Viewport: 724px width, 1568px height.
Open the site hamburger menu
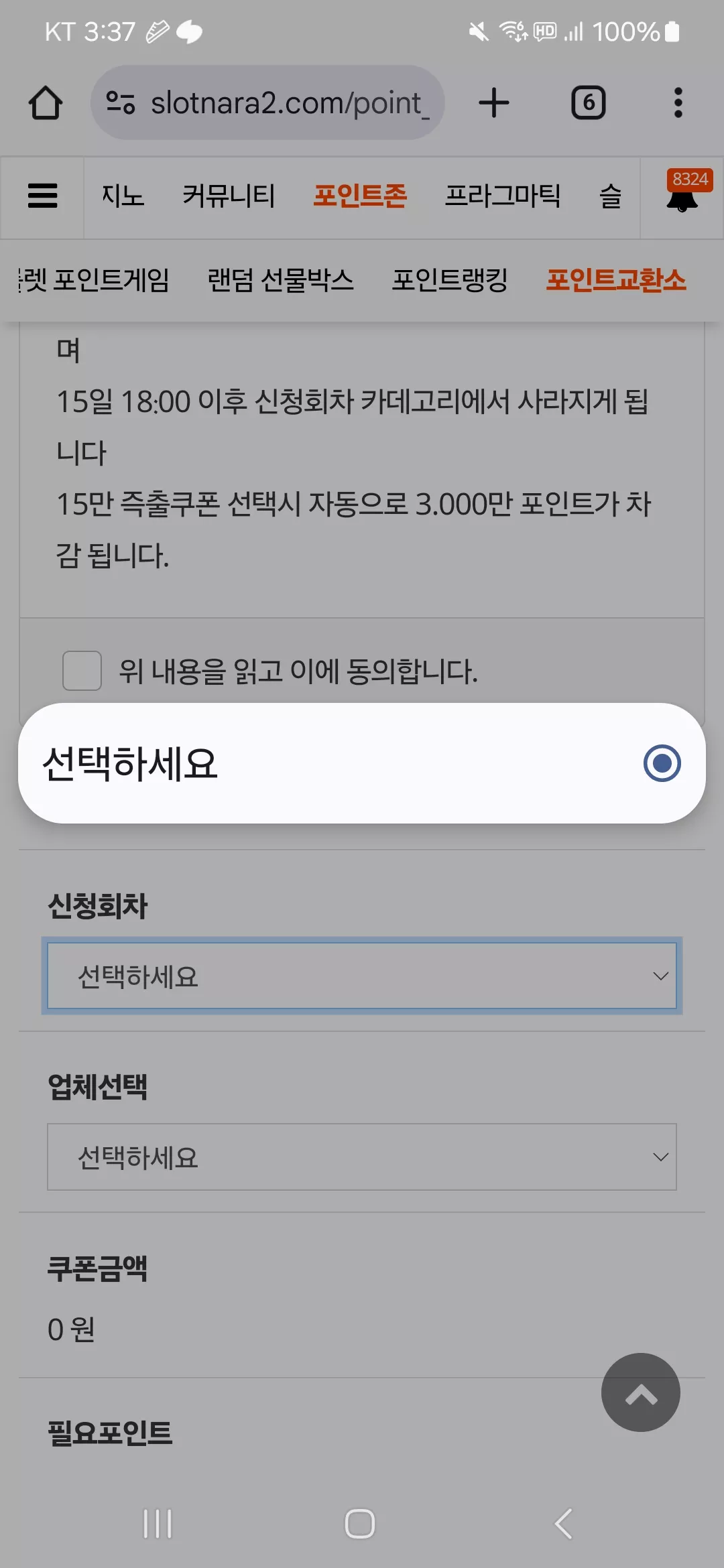tap(42, 196)
